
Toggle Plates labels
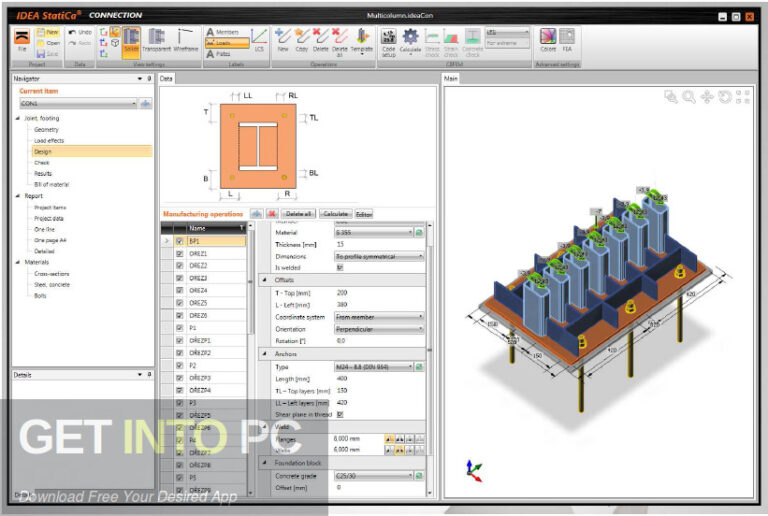pos(219,54)
